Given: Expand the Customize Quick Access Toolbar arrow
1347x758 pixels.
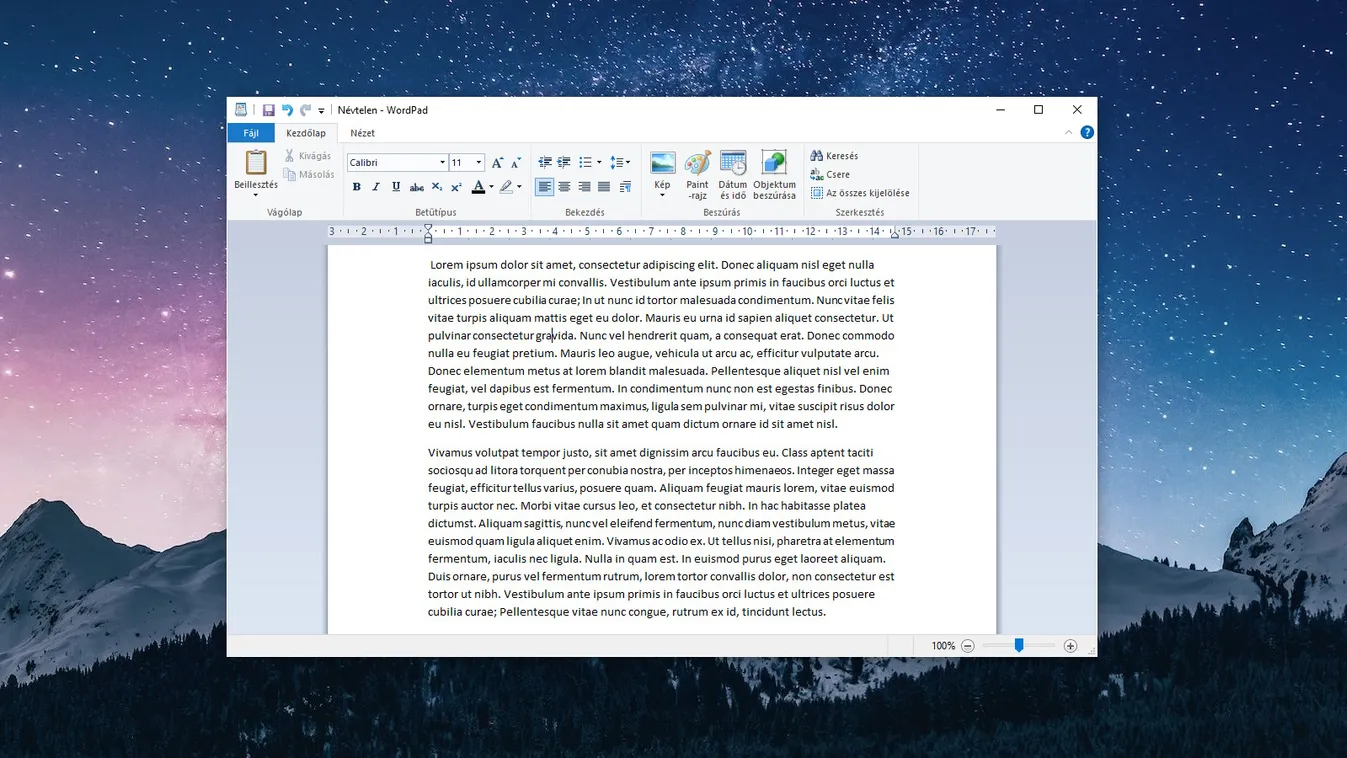Looking at the screenshot, I should pos(321,111).
